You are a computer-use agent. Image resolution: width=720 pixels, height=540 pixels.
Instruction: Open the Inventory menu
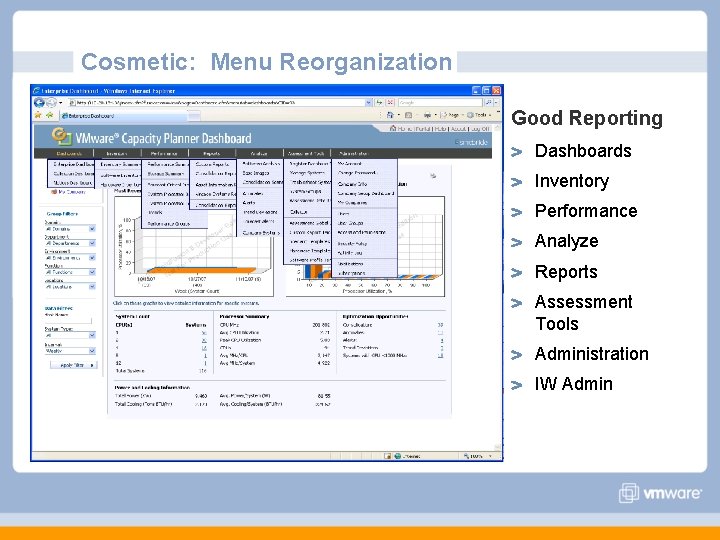coord(117,153)
